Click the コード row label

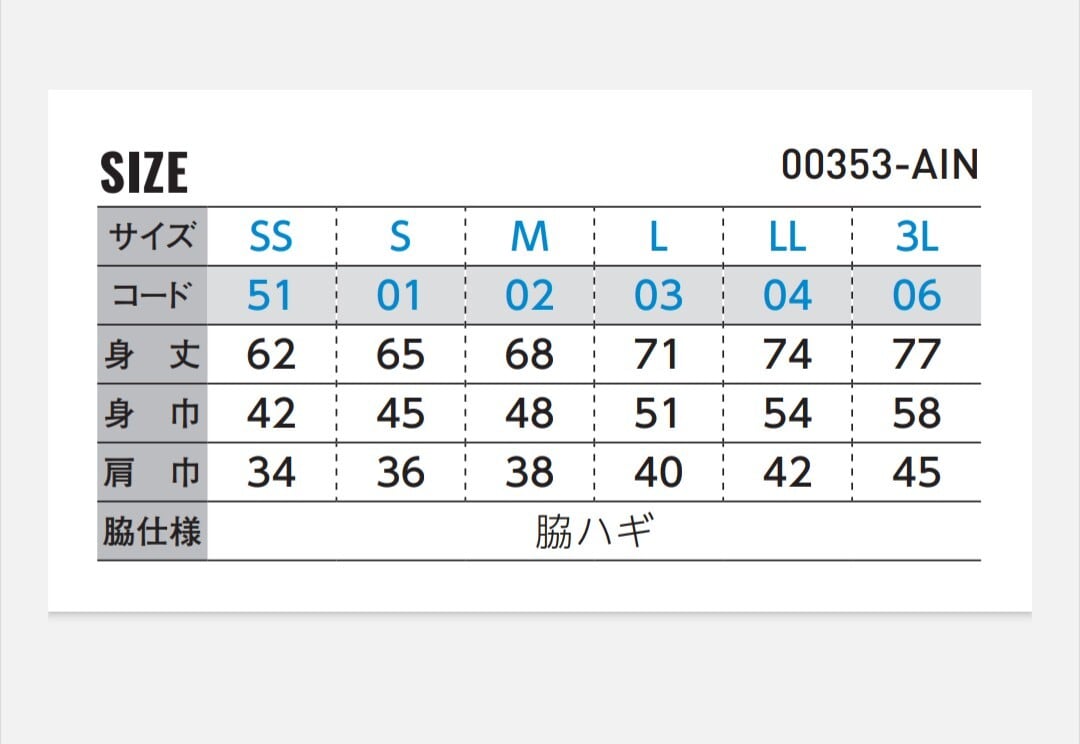pyautogui.click(x=152, y=296)
